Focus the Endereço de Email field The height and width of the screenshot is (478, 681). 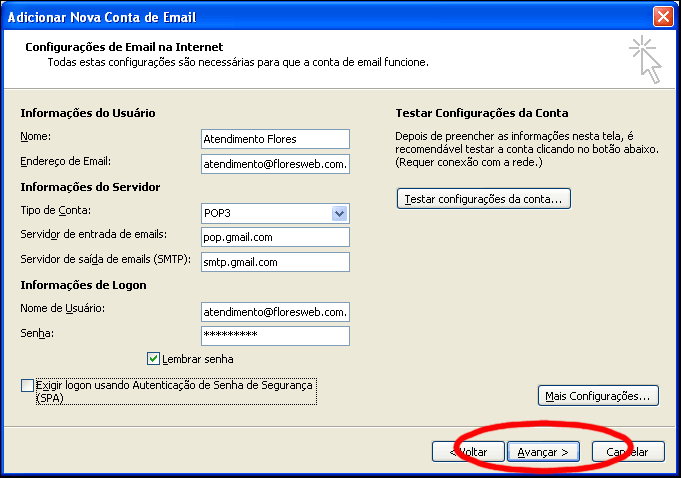pos(275,164)
